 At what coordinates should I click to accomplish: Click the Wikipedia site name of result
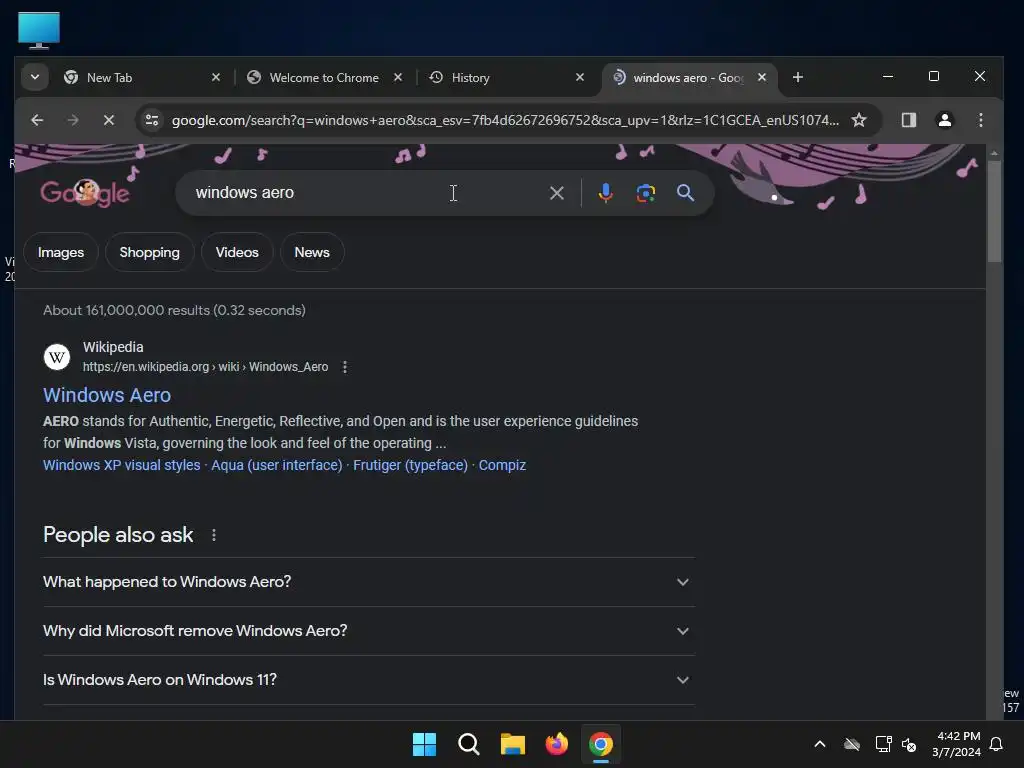pos(113,347)
